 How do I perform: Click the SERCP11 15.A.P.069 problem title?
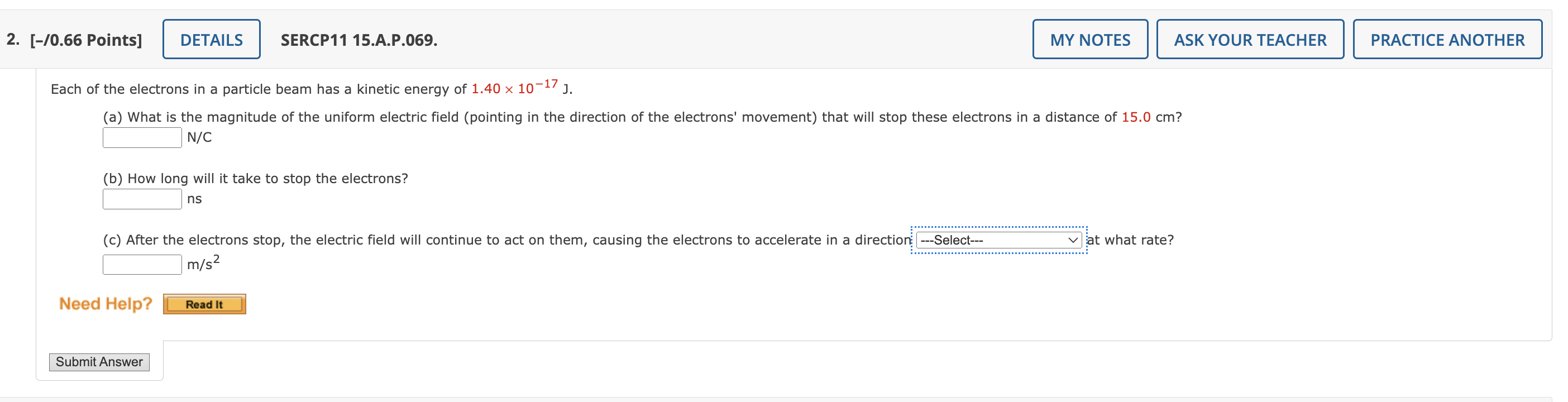pyautogui.click(x=358, y=41)
